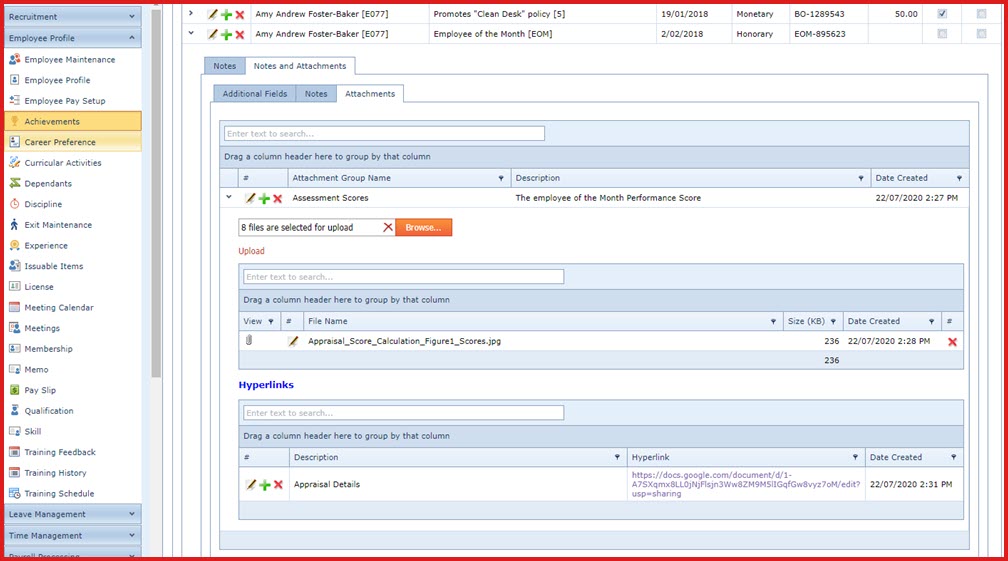This screenshot has height=561, width=1008.
Task: Toggle first checkbox on Employee of the Month row
Action: [x=942, y=34]
